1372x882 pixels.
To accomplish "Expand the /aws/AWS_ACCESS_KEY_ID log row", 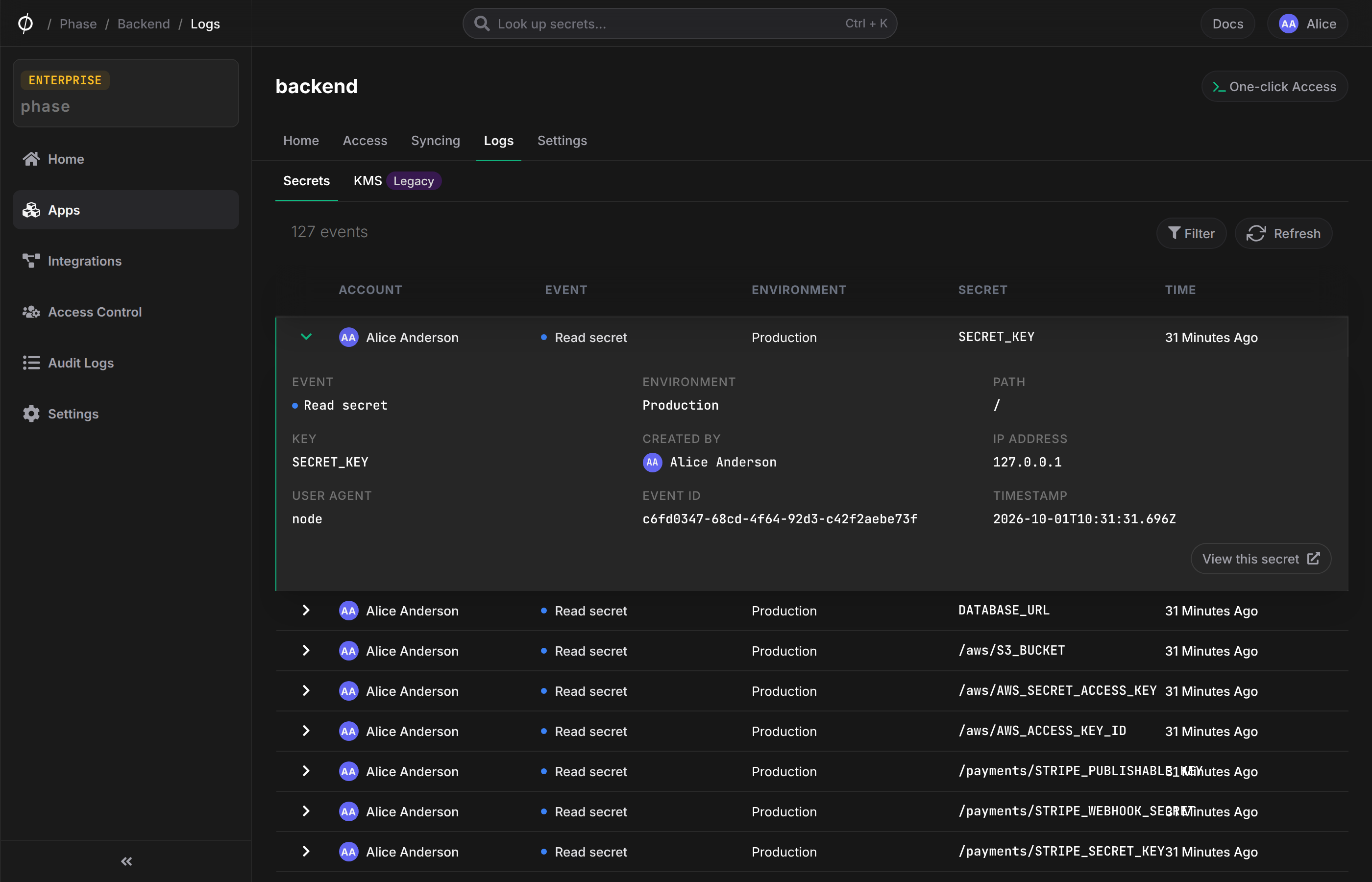I will coord(306,731).
